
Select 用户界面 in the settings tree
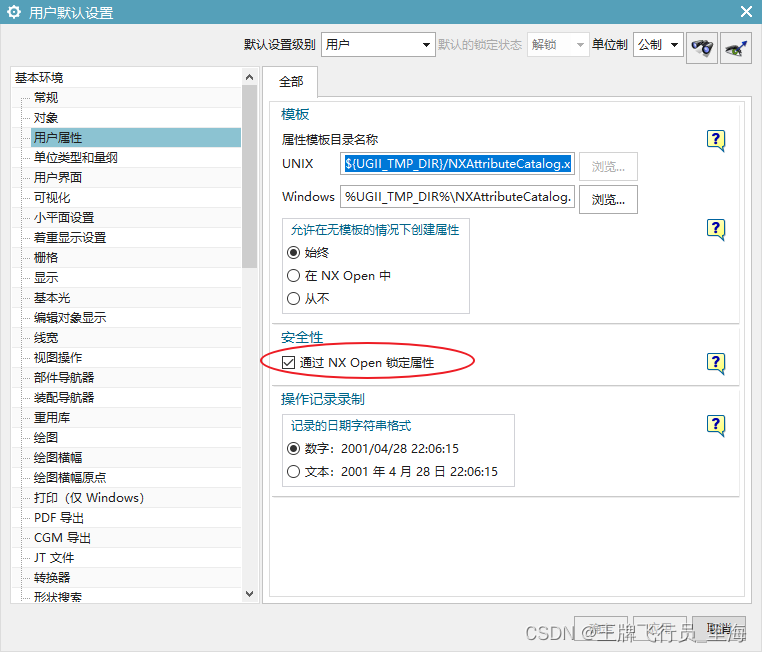pos(58,177)
